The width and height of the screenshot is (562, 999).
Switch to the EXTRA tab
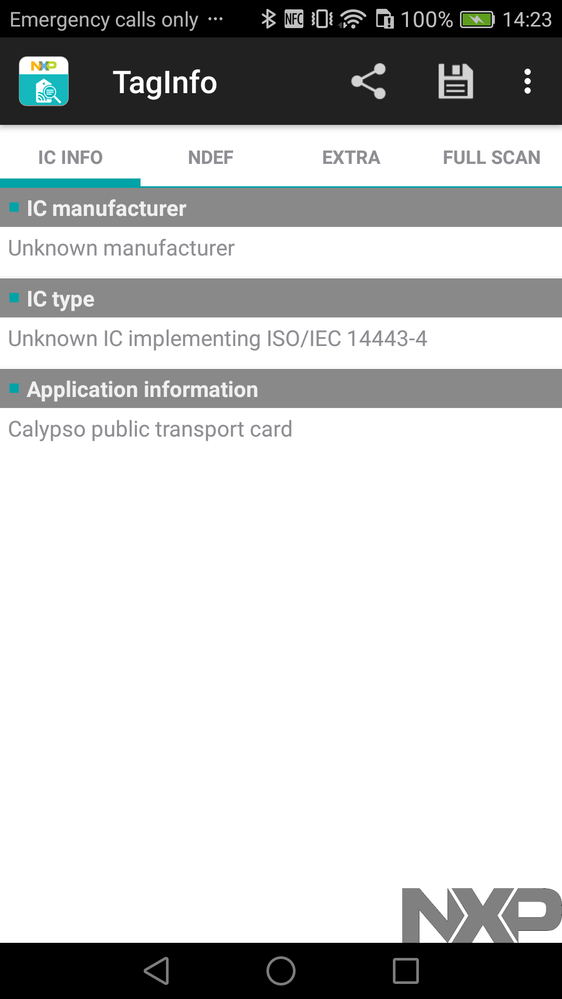pyautogui.click(x=351, y=157)
